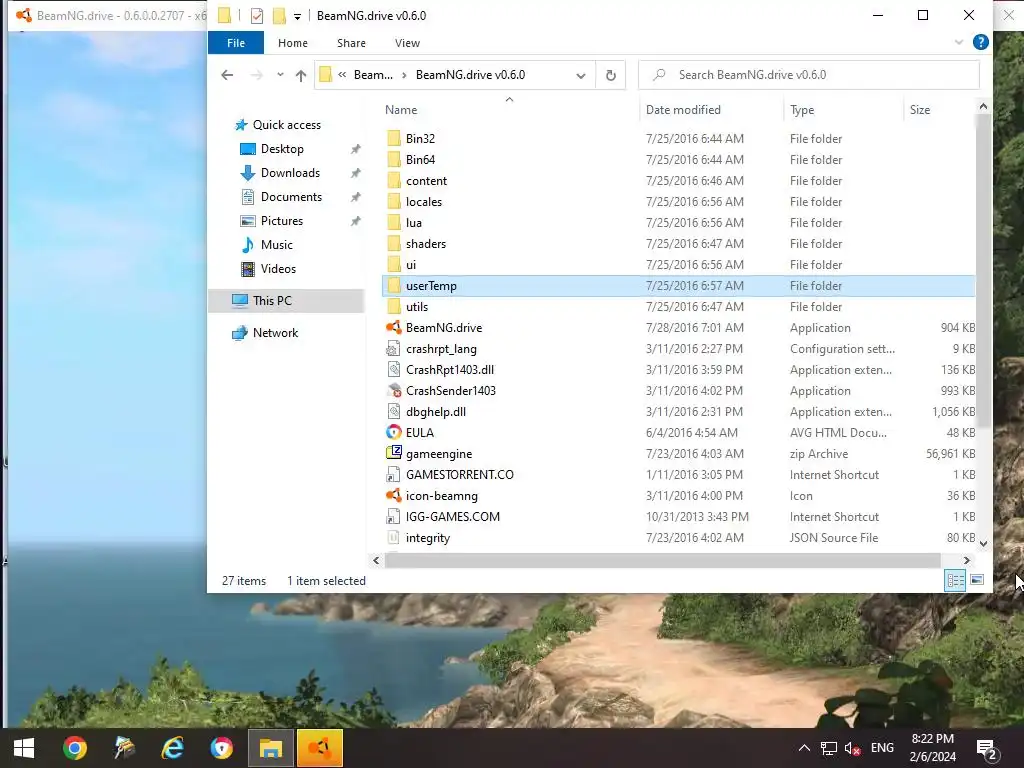Image resolution: width=1024 pixels, height=768 pixels.
Task: Open Videos in the navigation pane
Action: [278, 269]
